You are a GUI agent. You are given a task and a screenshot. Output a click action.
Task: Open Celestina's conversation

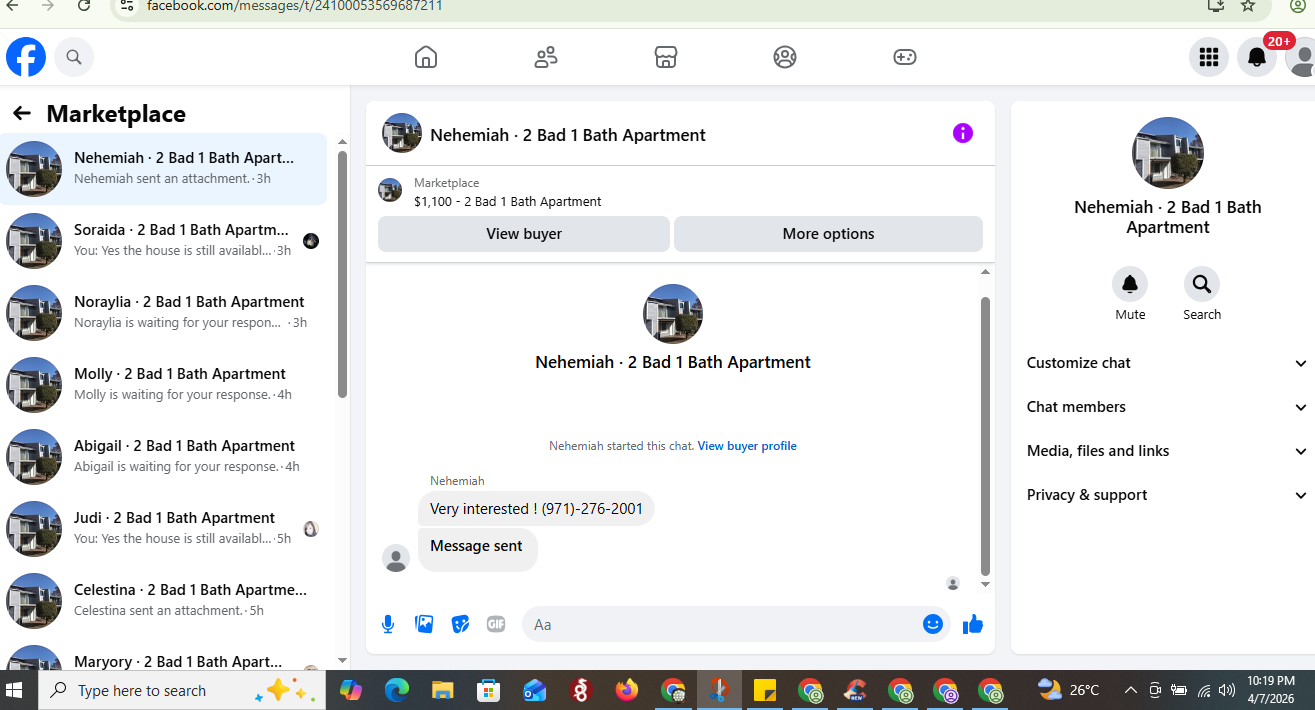164,601
